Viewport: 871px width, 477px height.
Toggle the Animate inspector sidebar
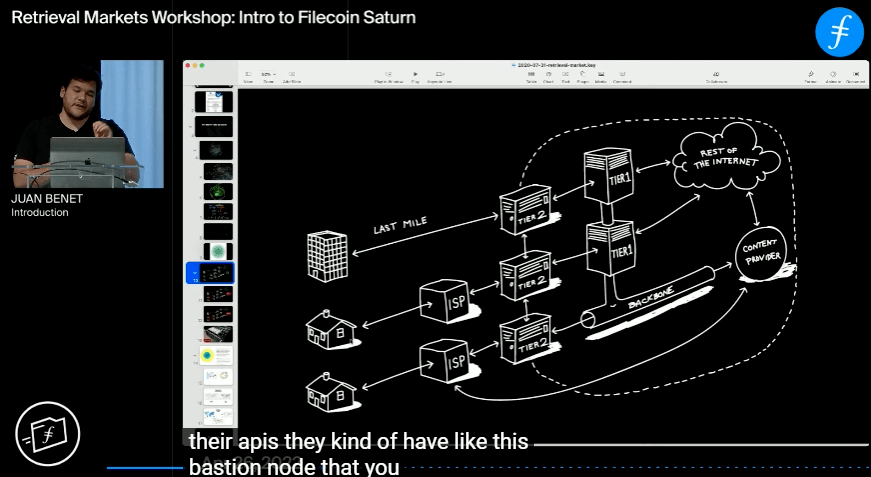tap(832, 75)
